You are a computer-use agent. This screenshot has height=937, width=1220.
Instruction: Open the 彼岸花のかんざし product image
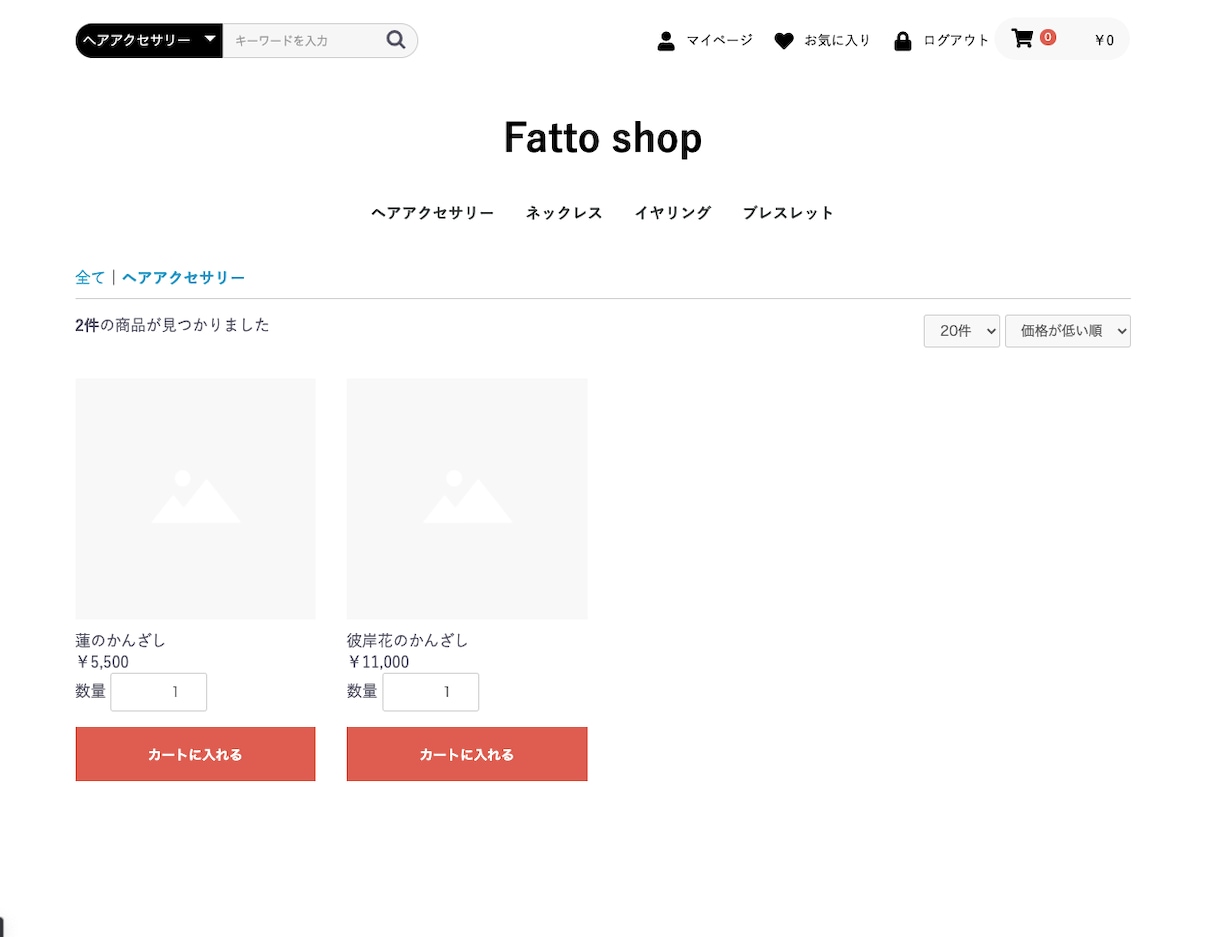(467, 499)
